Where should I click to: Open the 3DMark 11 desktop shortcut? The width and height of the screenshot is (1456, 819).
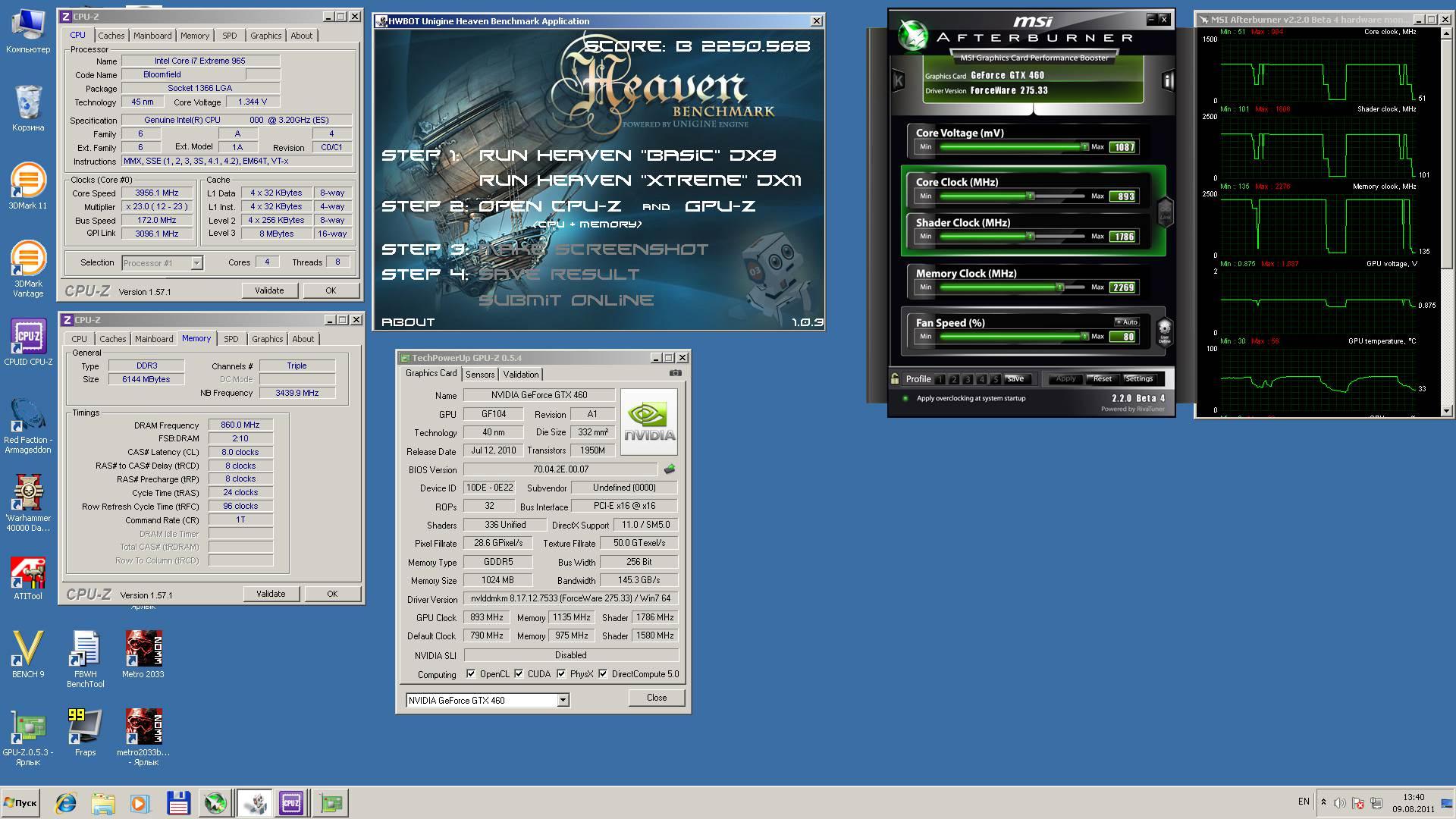click(28, 186)
